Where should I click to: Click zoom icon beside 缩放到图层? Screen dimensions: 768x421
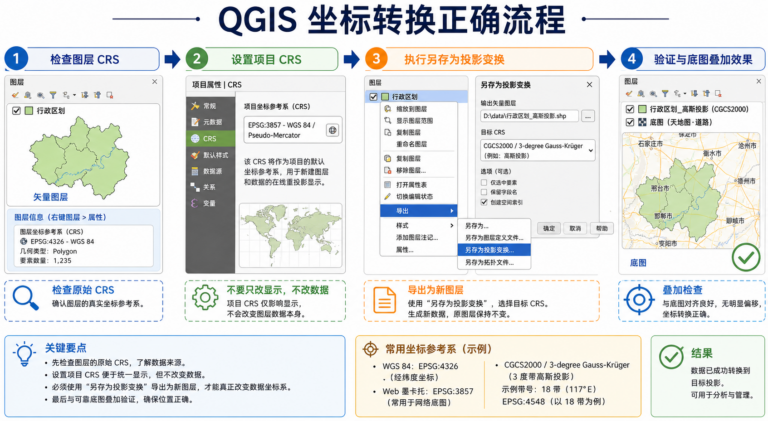click(x=387, y=109)
